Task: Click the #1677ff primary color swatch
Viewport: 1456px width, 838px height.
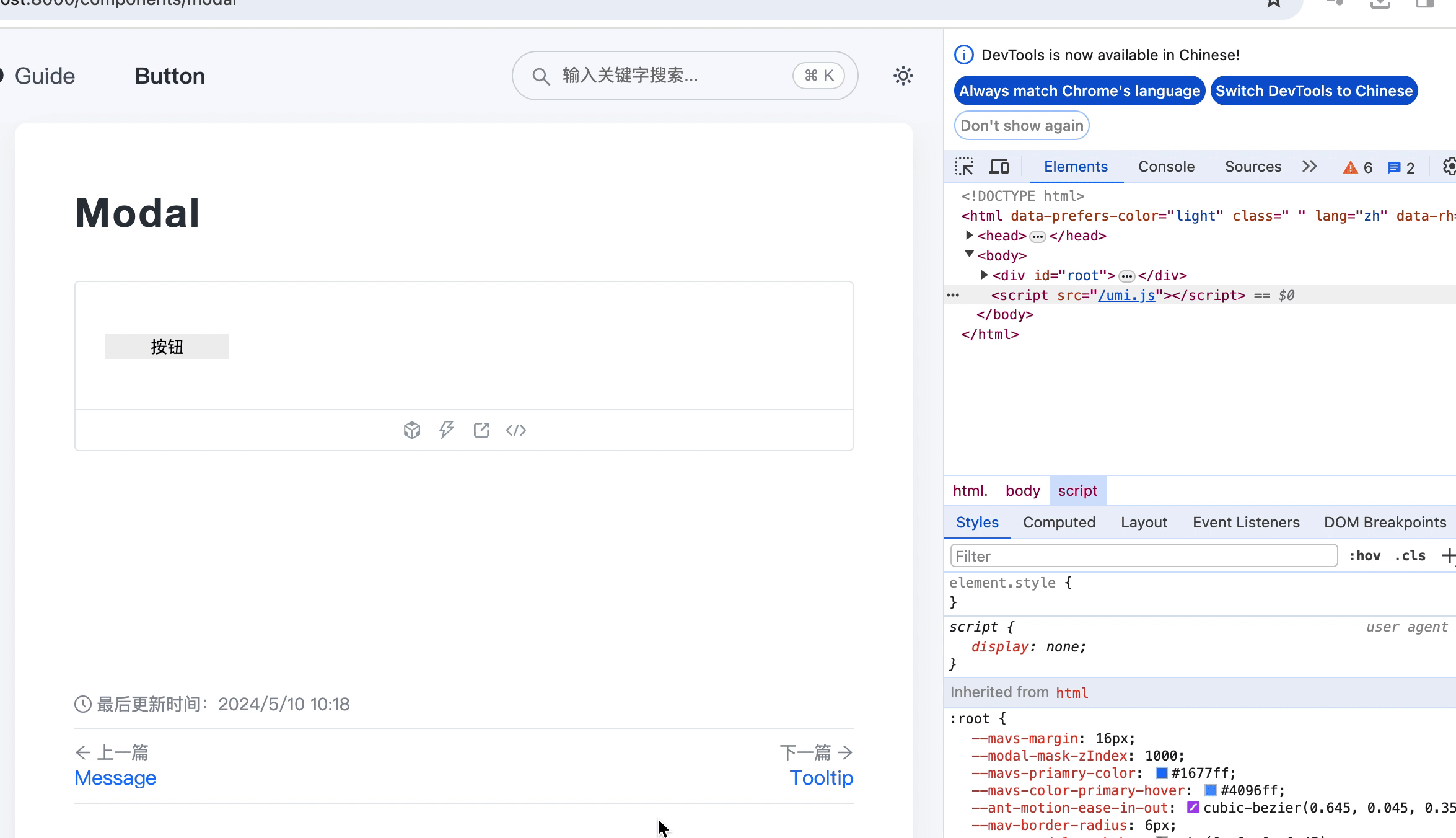Action: [x=1162, y=773]
